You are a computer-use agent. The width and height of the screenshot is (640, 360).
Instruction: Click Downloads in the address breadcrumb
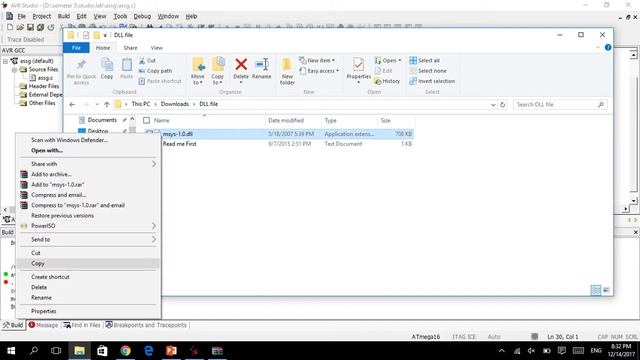175,104
